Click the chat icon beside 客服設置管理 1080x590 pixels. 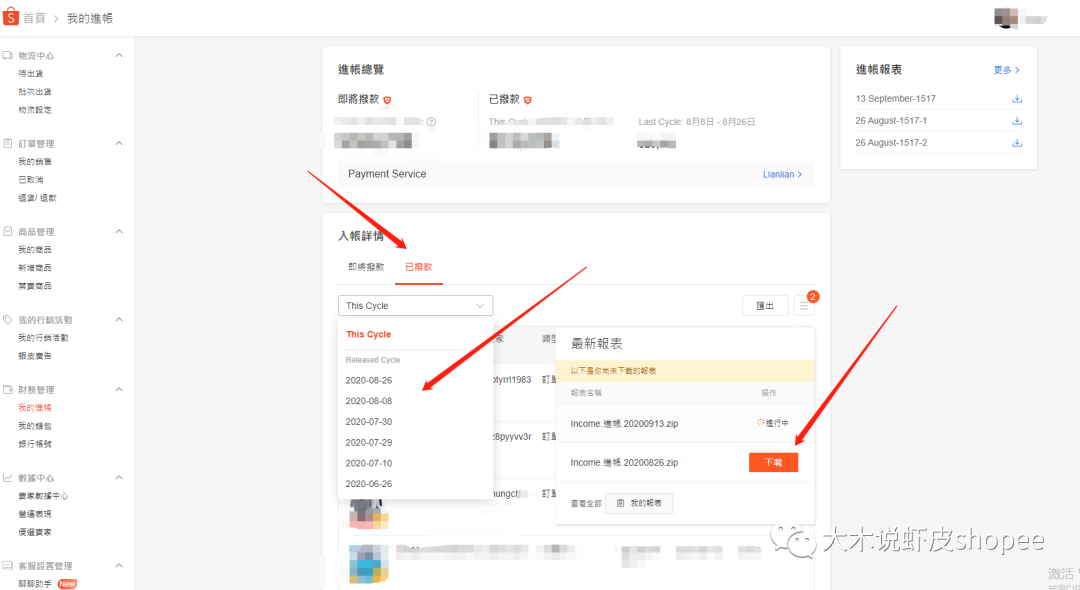click(x=8, y=565)
